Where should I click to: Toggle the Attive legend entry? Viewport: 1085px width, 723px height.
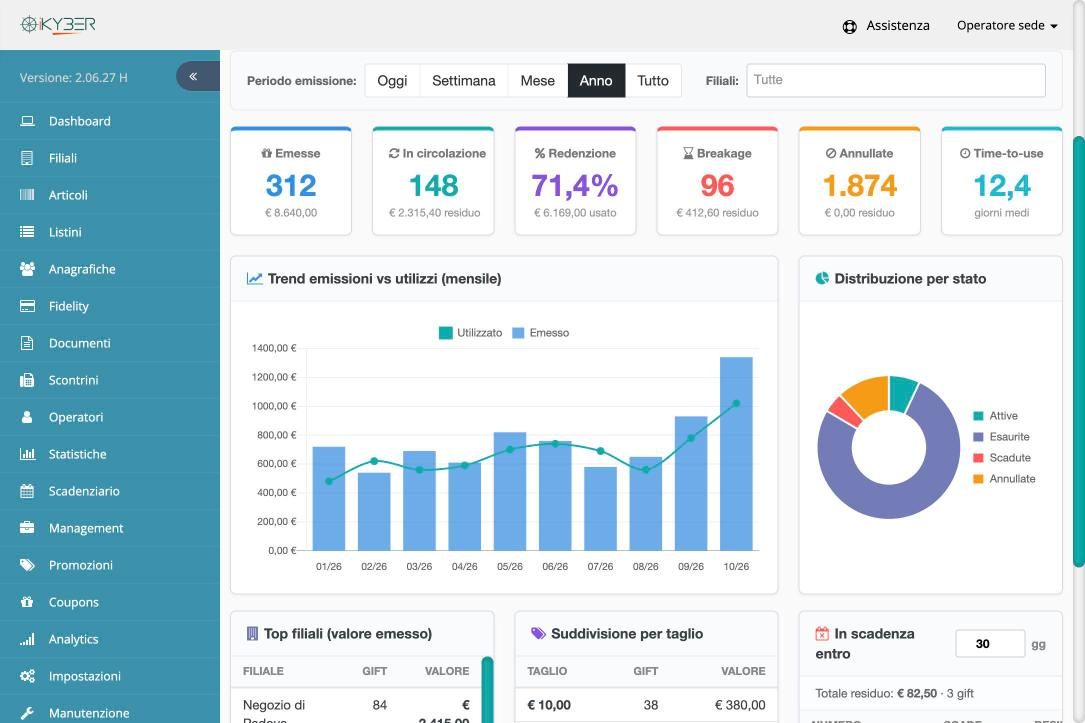(x=995, y=416)
